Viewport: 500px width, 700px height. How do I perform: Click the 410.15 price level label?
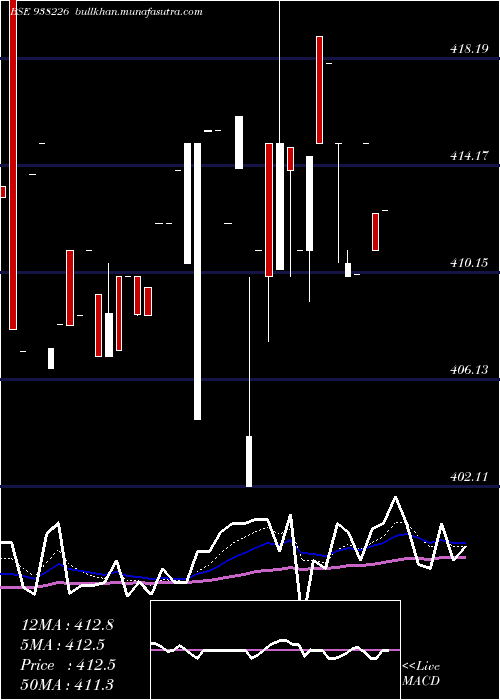(x=469, y=263)
